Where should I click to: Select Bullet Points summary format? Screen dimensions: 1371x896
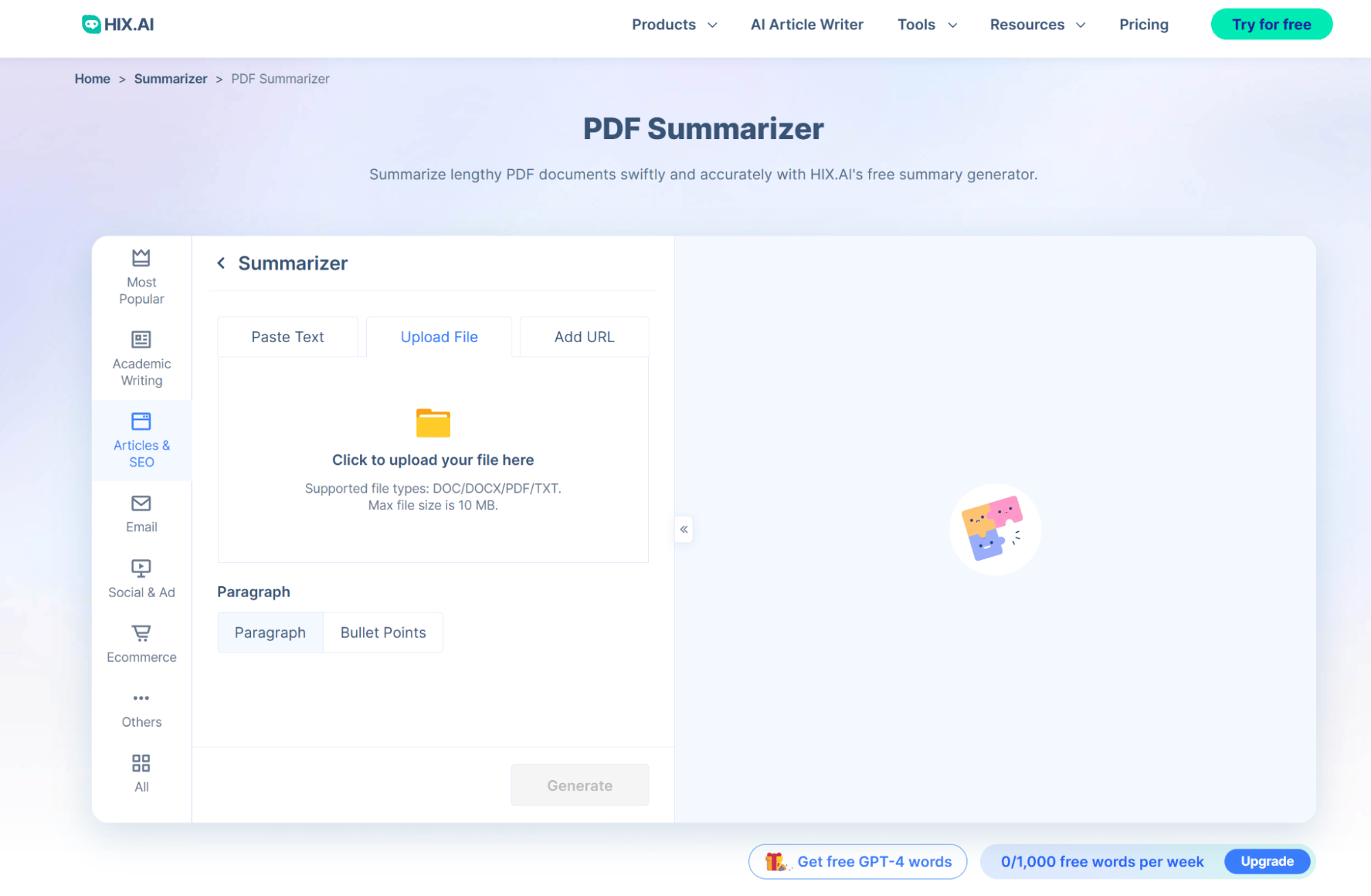pos(383,632)
